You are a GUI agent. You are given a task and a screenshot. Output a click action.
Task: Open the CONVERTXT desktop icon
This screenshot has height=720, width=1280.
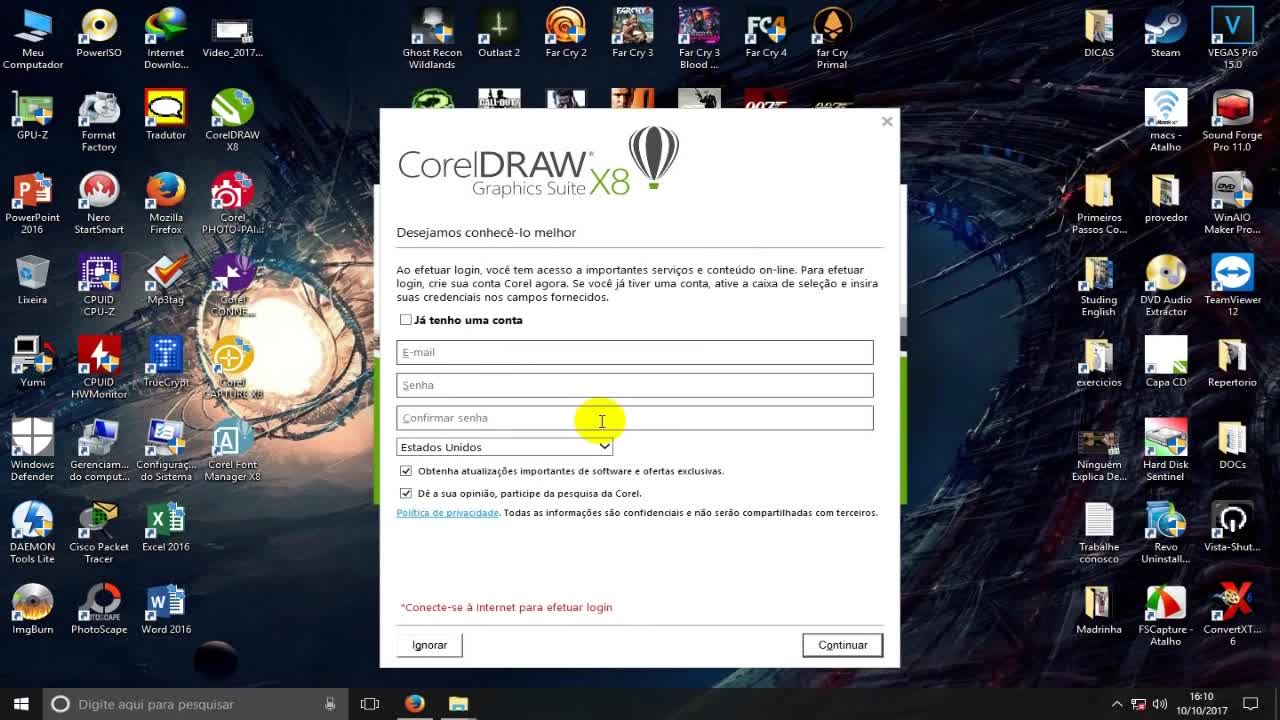(1232, 614)
